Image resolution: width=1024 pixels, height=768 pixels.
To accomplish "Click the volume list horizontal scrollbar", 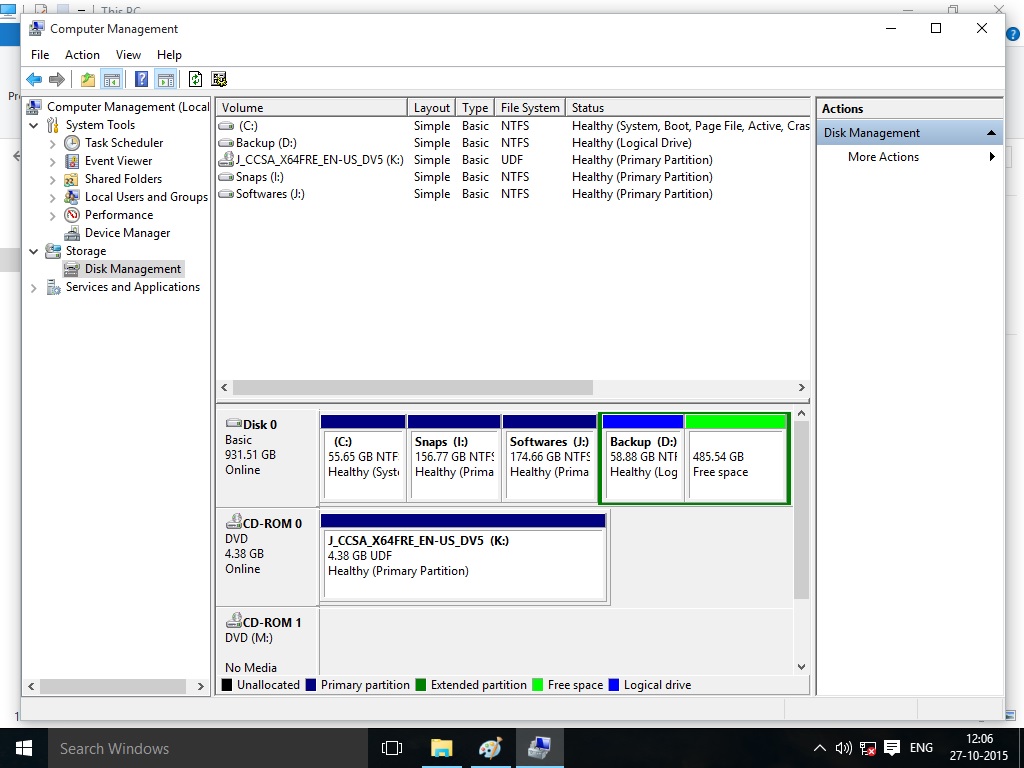I will [412, 387].
